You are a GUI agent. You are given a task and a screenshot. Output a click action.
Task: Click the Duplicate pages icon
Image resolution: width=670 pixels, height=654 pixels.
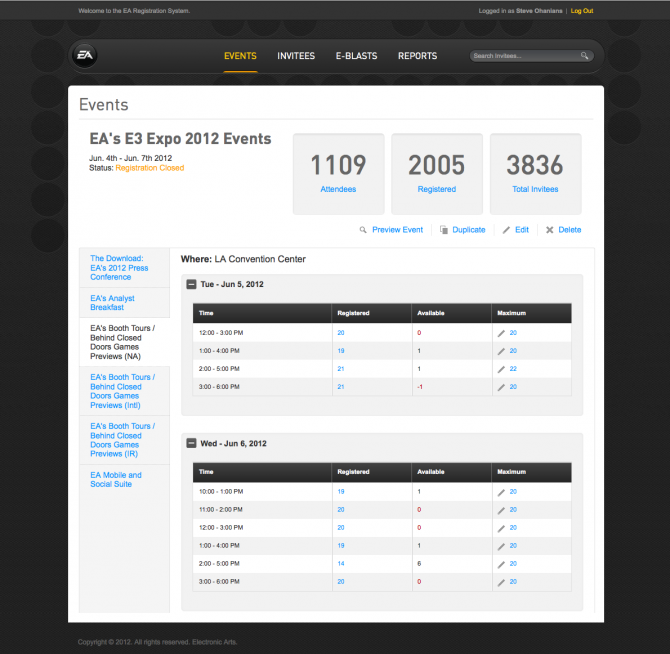coord(444,230)
